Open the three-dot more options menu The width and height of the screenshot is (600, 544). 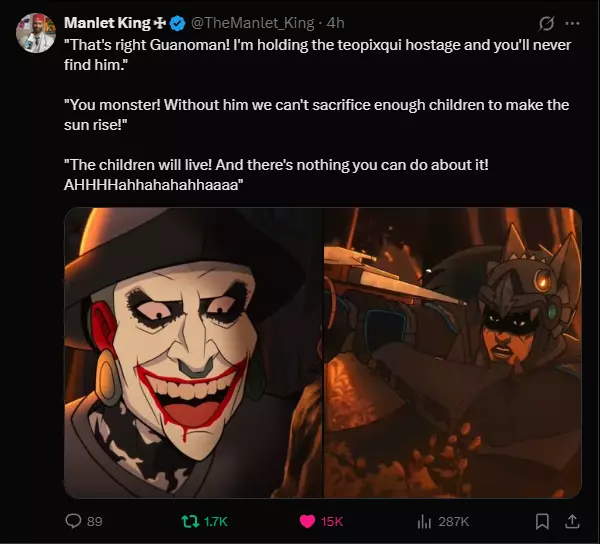coord(572,23)
